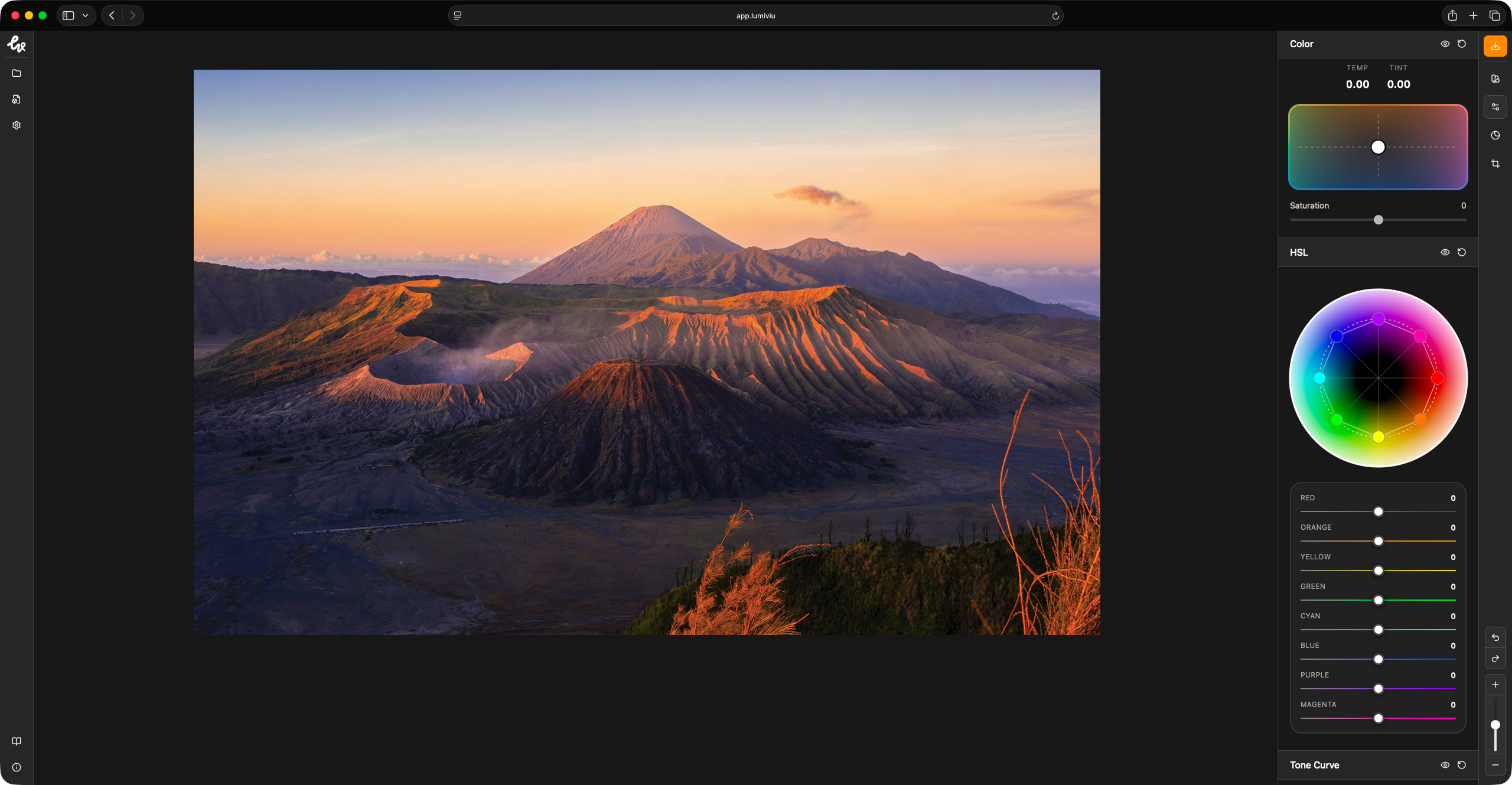Open the browser sidebar dropdown chevron
Screen dimensions: 1512x785
86,15
